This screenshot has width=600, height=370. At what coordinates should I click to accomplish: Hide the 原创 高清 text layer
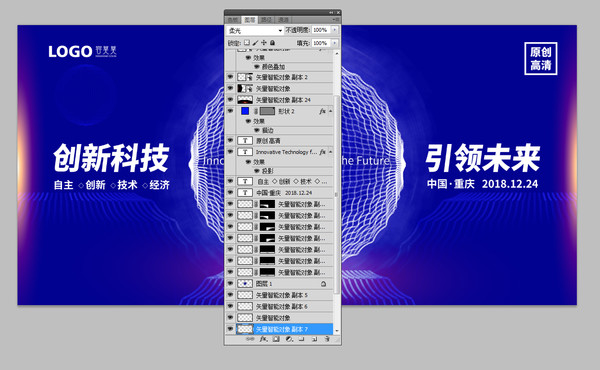(x=230, y=140)
